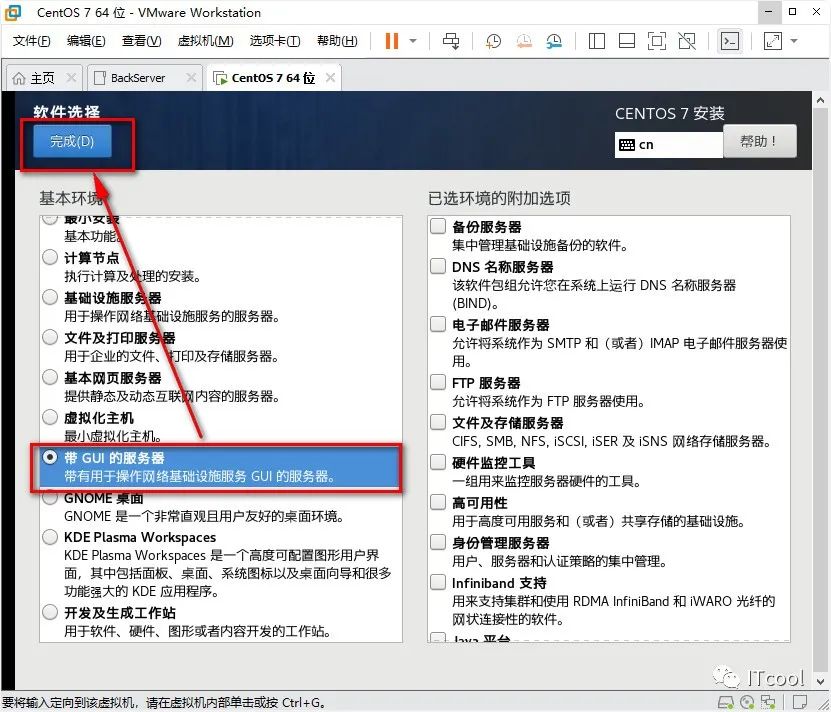
Task: Check the 高可用性 checkbox
Action: pos(438,502)
